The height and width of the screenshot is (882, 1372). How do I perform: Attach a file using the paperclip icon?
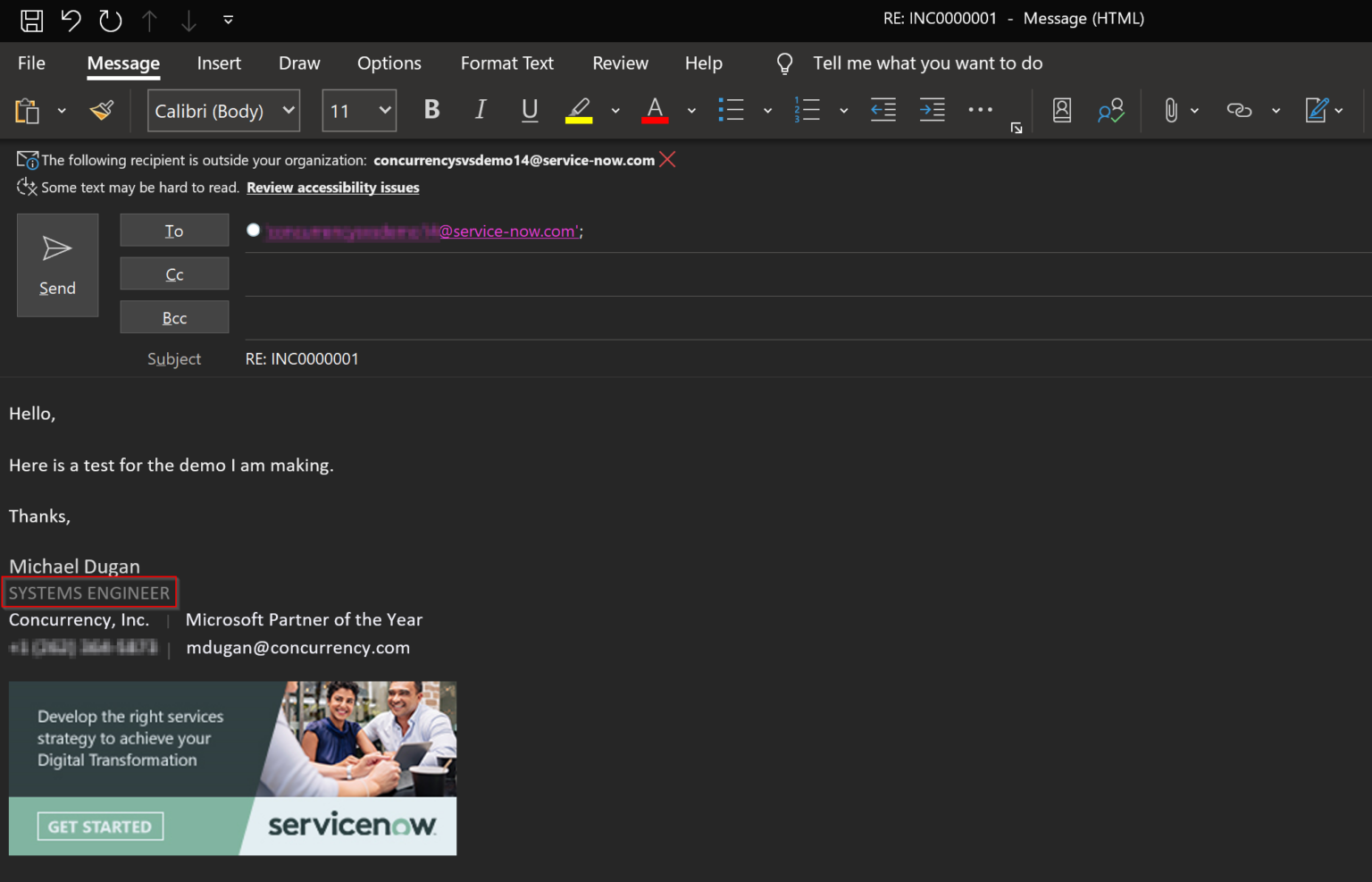(1171, 110)
